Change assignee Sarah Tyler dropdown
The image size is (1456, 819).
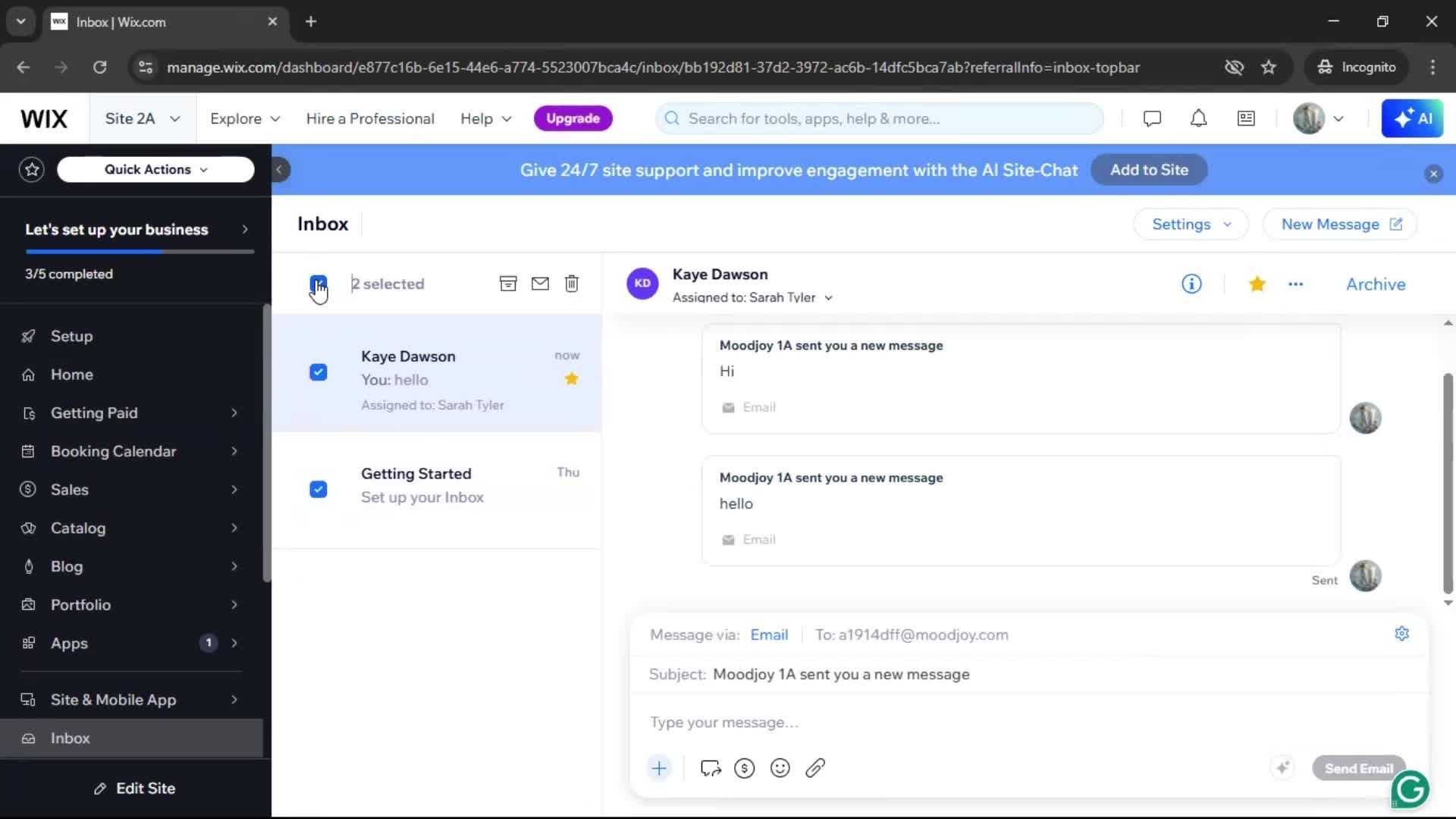pos(752,297)
